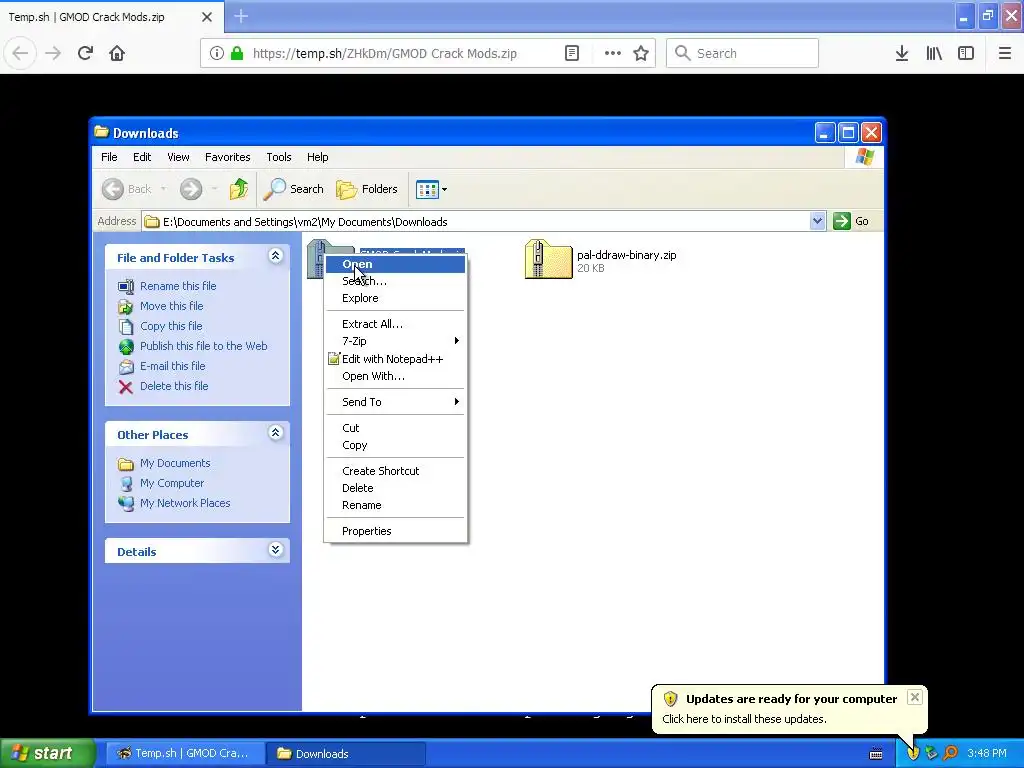The height and width of the screenshot is (768, 1024).
Task: Open the View menu
Action: 178,157
